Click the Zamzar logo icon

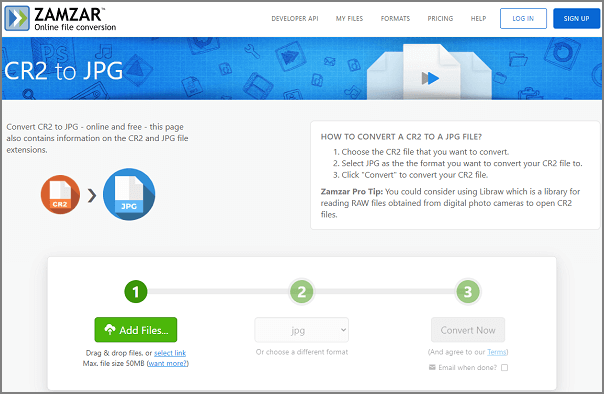[17, 18]
